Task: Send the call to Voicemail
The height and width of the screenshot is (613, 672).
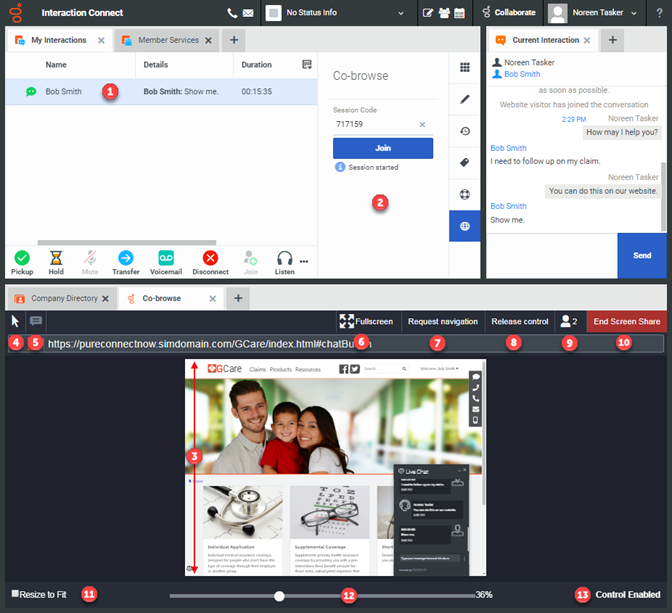Action: (166, 257)
